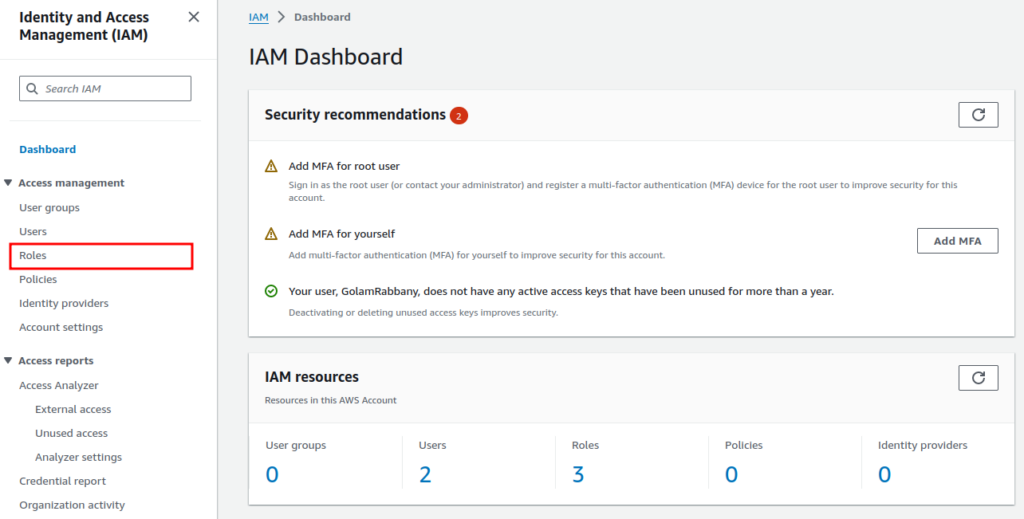The height and width of the screenshot is (519, 1024).
Task: Focus the Search IAM field
Action: [x=105, y=89]
